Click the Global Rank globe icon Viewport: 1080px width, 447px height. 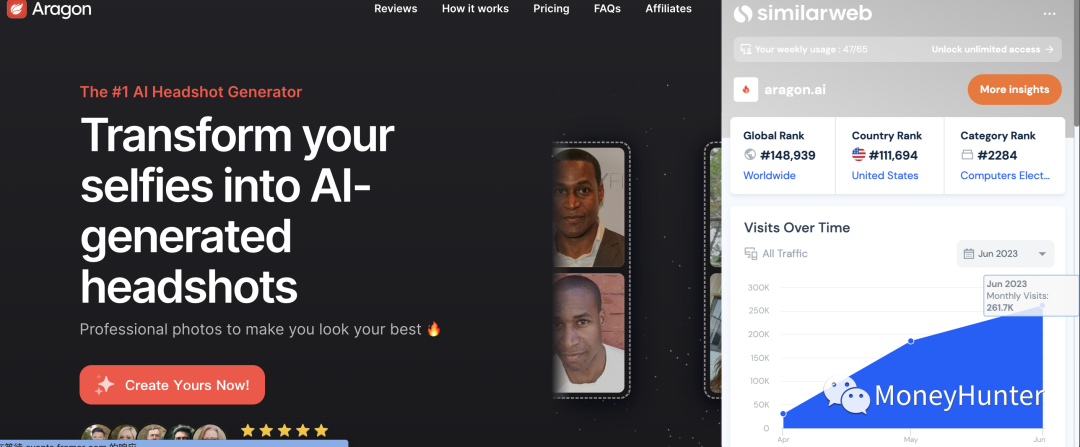[x=750, y=155]
